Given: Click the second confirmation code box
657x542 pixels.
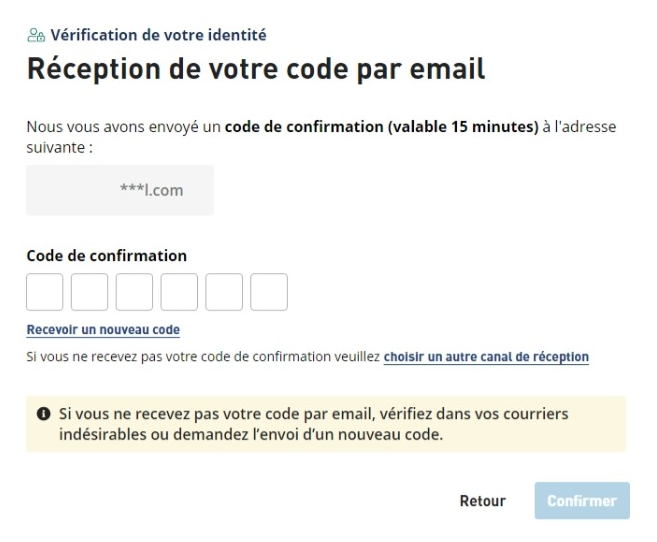Looking at the screenshot, I should point(89,292).
